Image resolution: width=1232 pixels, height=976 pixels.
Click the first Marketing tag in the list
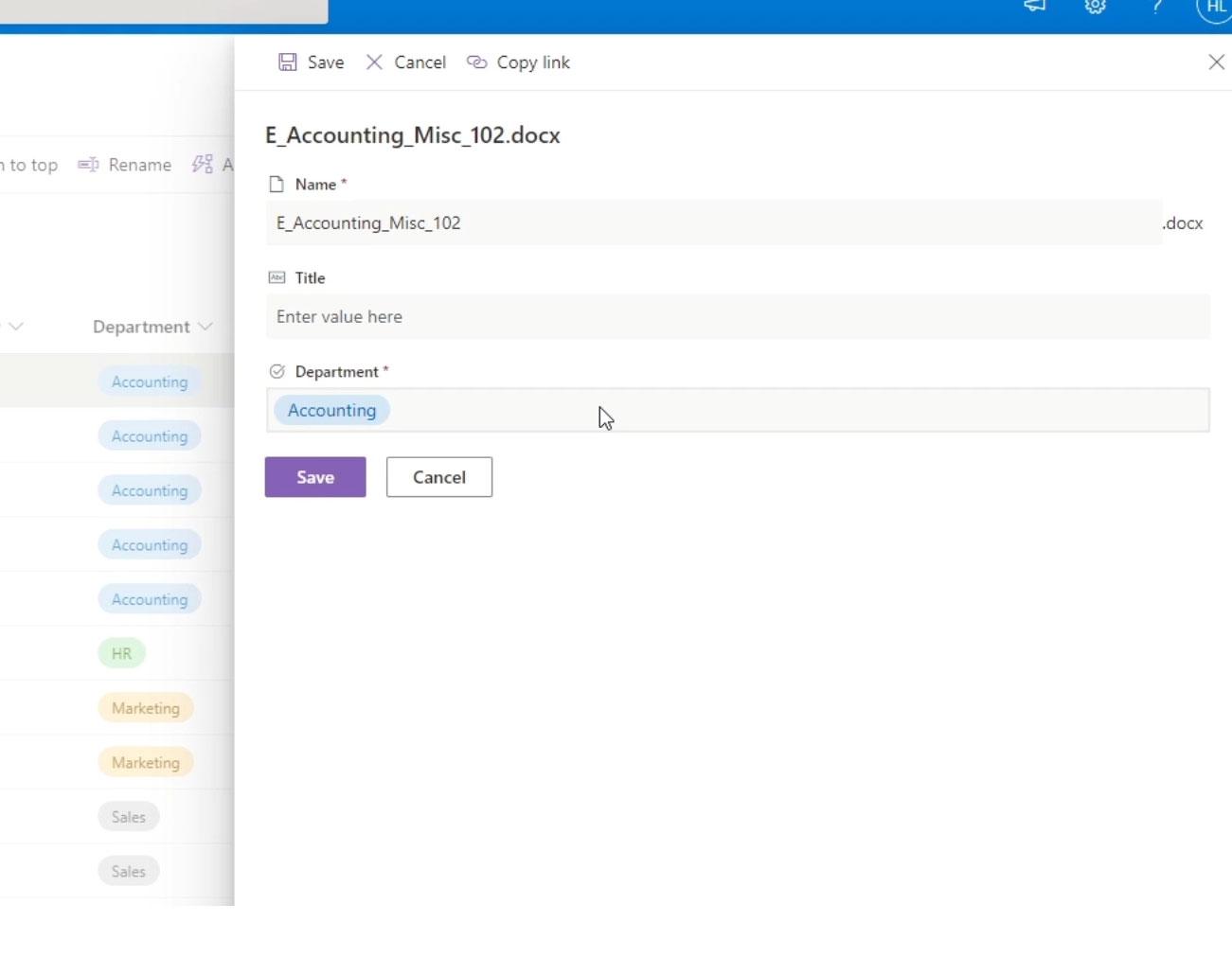146,708
